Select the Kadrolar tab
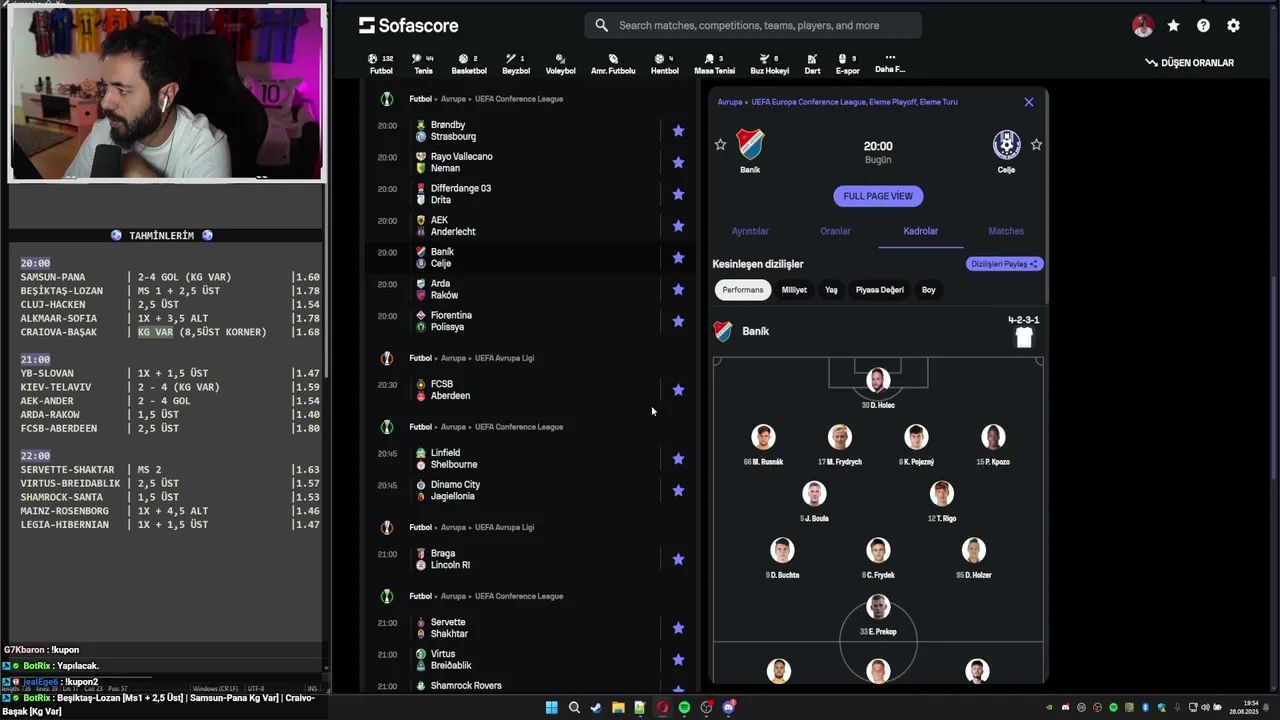The image size is (1280, 720). [921, 231]
